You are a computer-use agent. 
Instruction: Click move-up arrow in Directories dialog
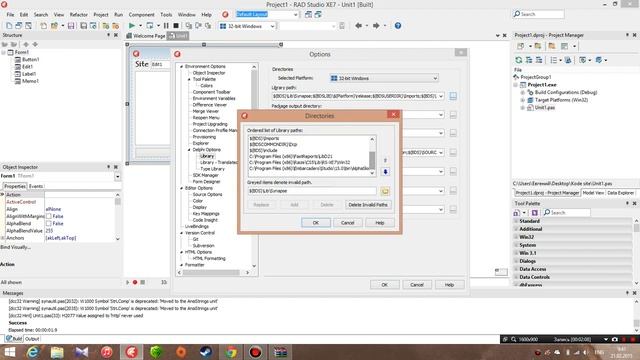[x=385, y=160]
